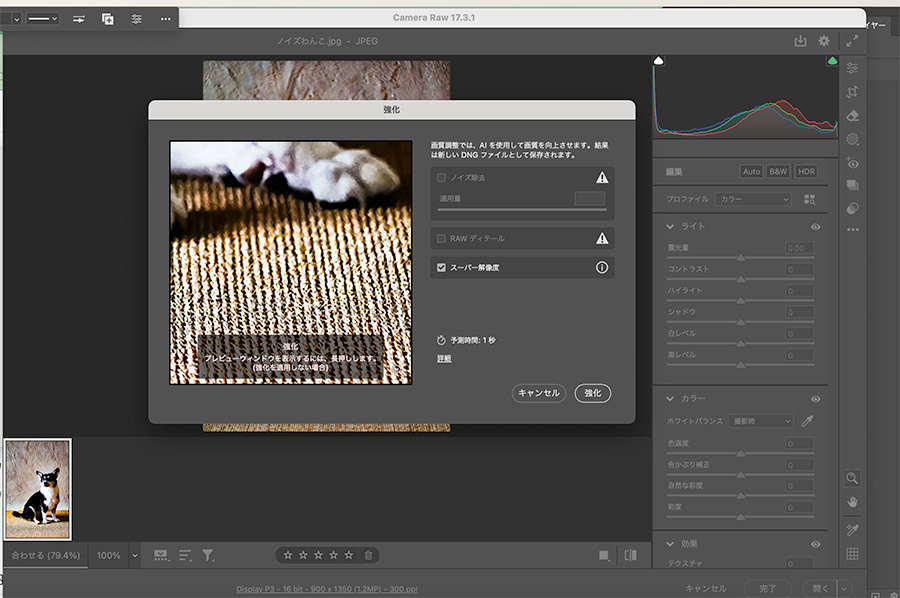
Task: Select the Crop tool icon
Action: [x=852, y=92]
